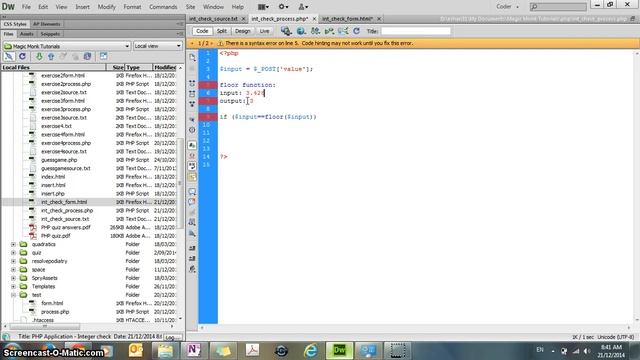Open OneNote from taskbar
The image size is (640, 360).
click(x=193, y=350)
